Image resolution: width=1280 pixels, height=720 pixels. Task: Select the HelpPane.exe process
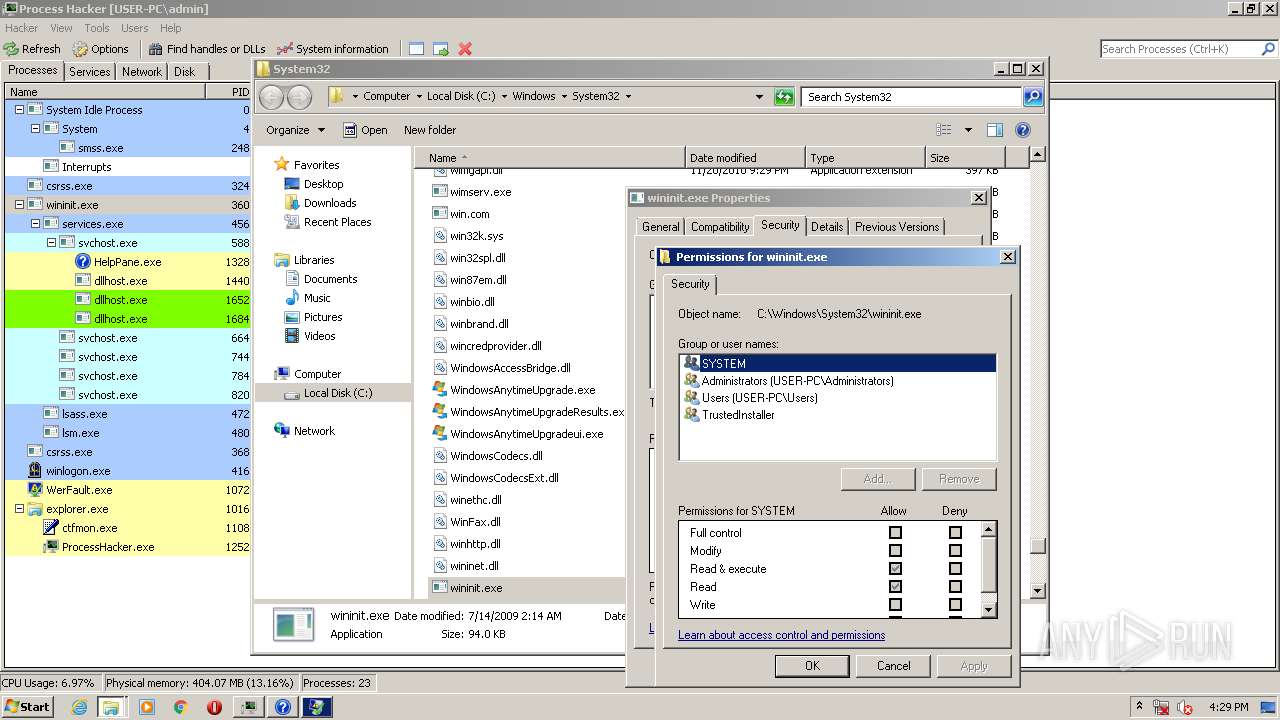tap(127, 262)
